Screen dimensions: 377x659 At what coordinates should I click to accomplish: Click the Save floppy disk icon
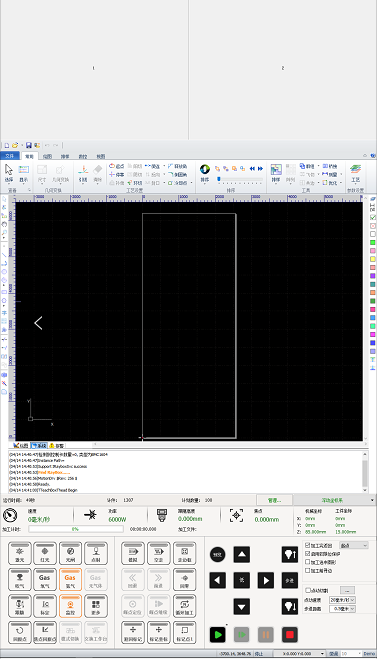click(x=29, y=145)
